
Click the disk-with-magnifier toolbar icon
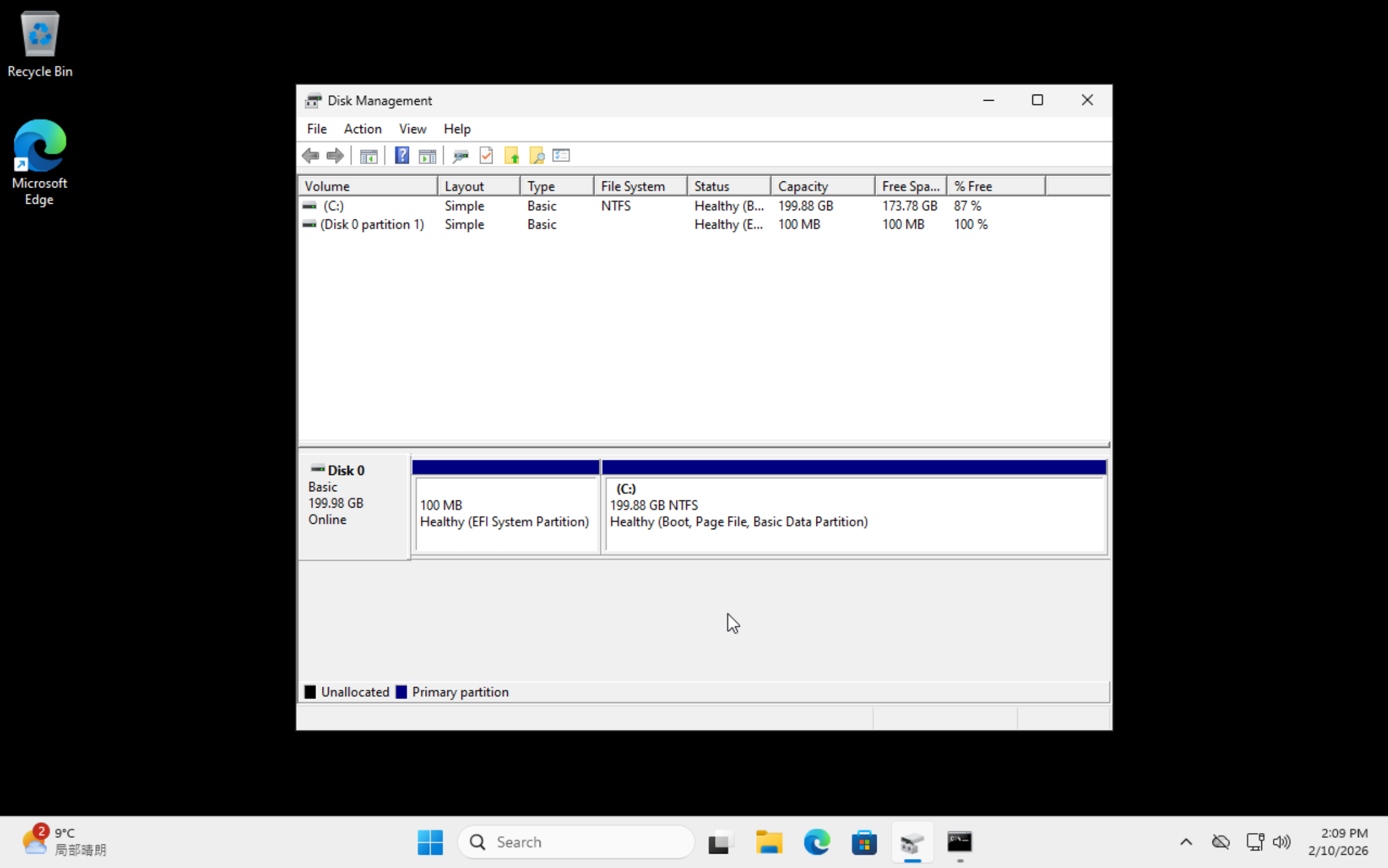click(461, 156)
